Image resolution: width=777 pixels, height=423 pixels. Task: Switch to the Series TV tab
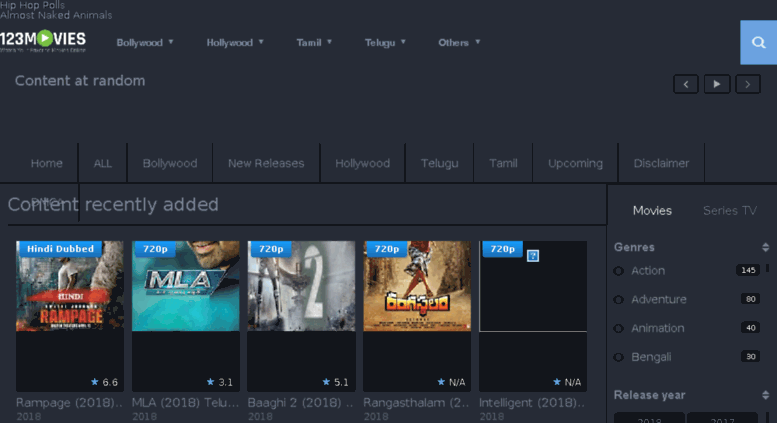pos(730,211)
